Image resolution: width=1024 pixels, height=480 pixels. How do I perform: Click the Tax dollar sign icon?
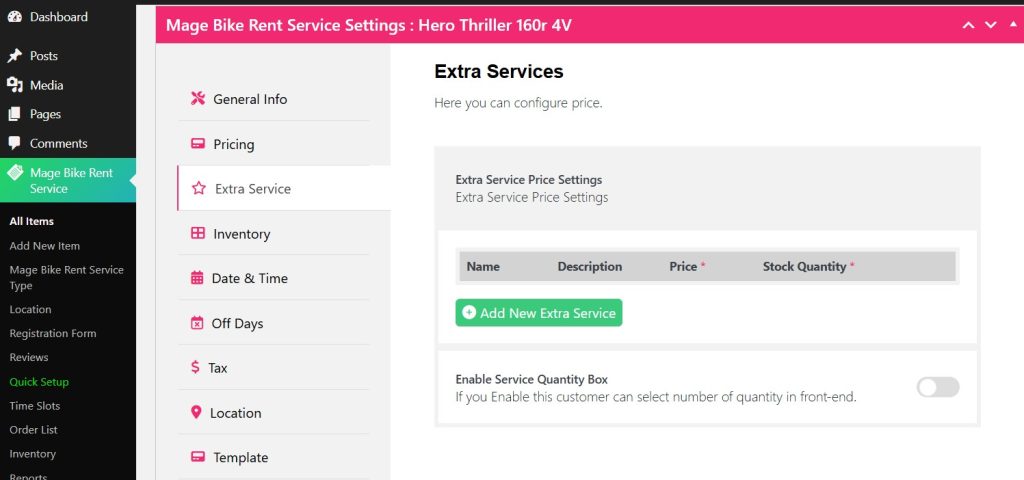coord(195,368)
